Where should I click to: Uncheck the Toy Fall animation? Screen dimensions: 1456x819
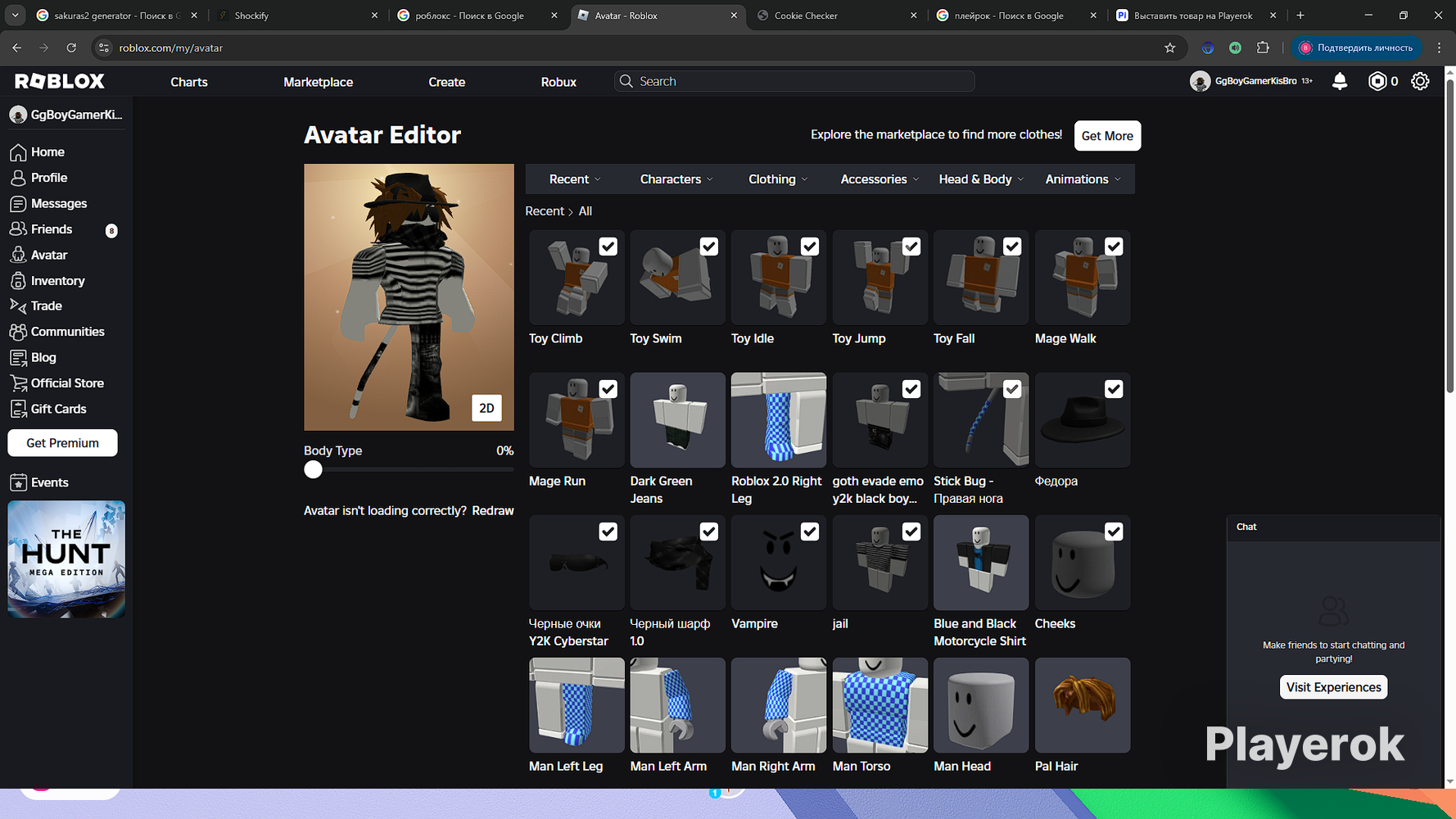pyautogui.click(x=1012, y=247)
